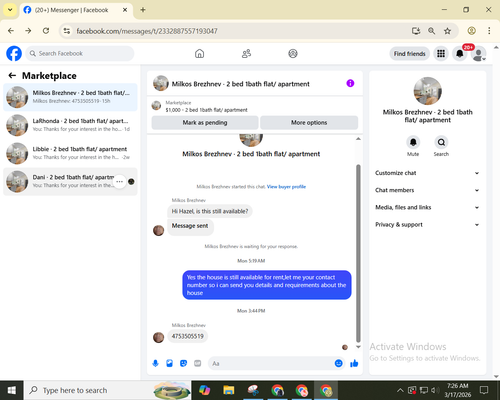
Task: Click the Search Facebook field
Action: [80, 54]
